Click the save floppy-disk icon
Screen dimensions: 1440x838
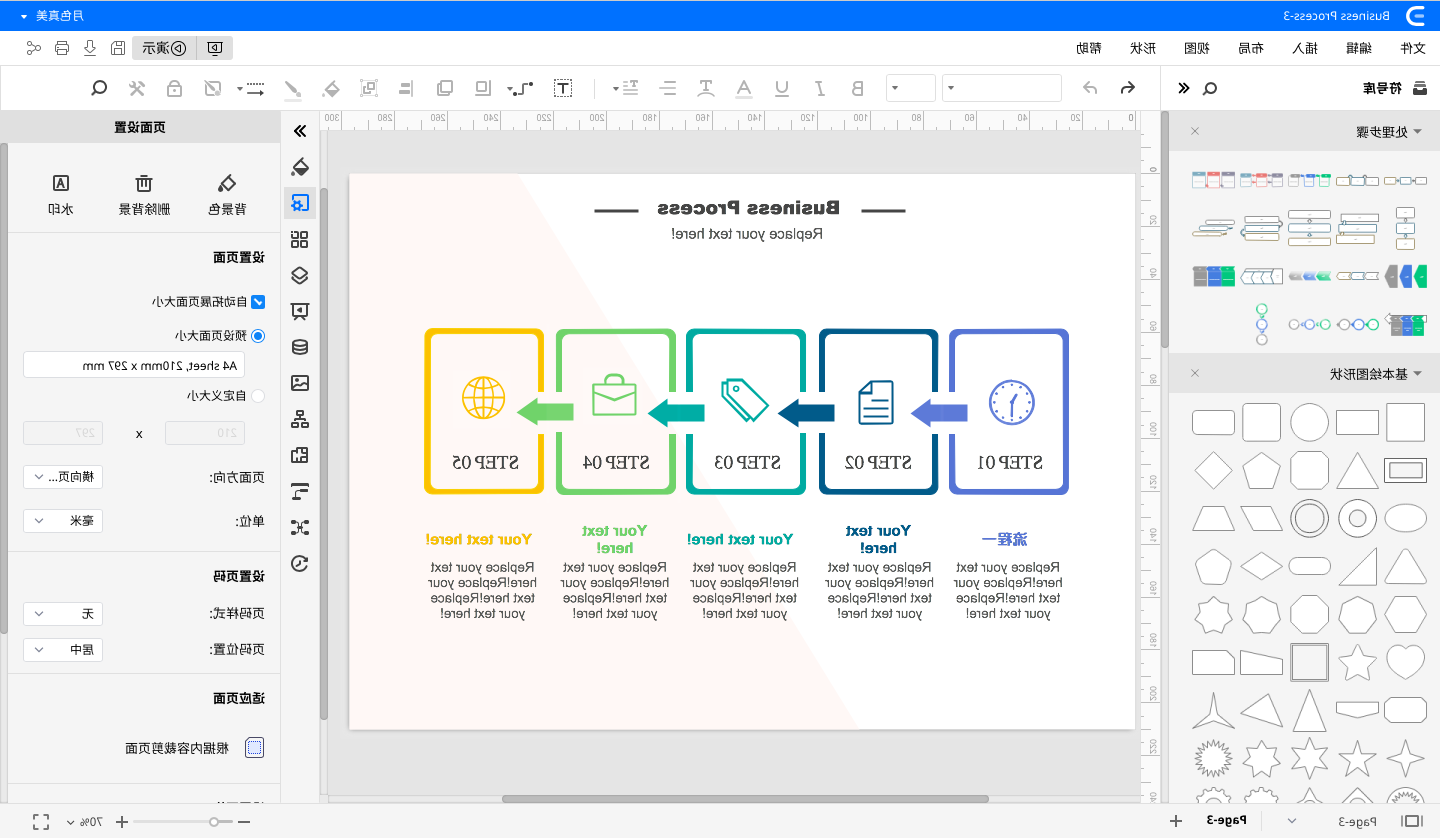(x=118, y=48)
